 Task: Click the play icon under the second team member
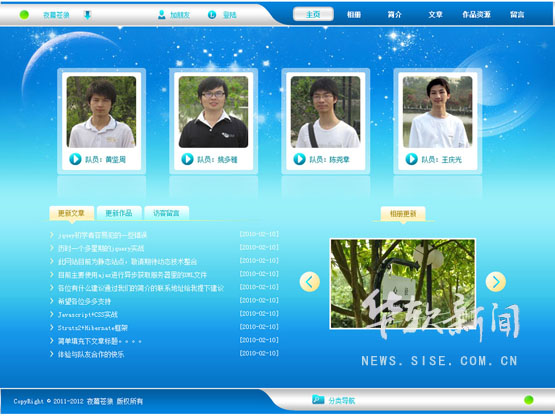point(187,159)
